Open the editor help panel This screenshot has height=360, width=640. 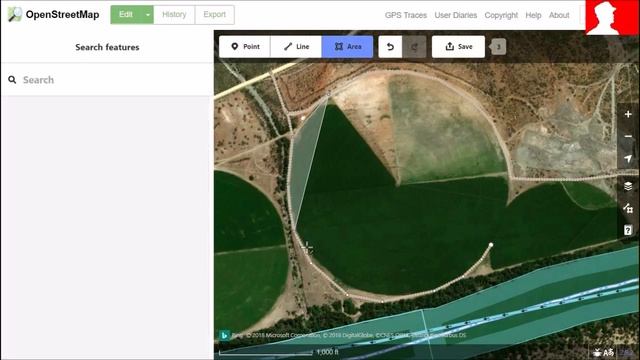pyautogui.click(x=628, y=230)
